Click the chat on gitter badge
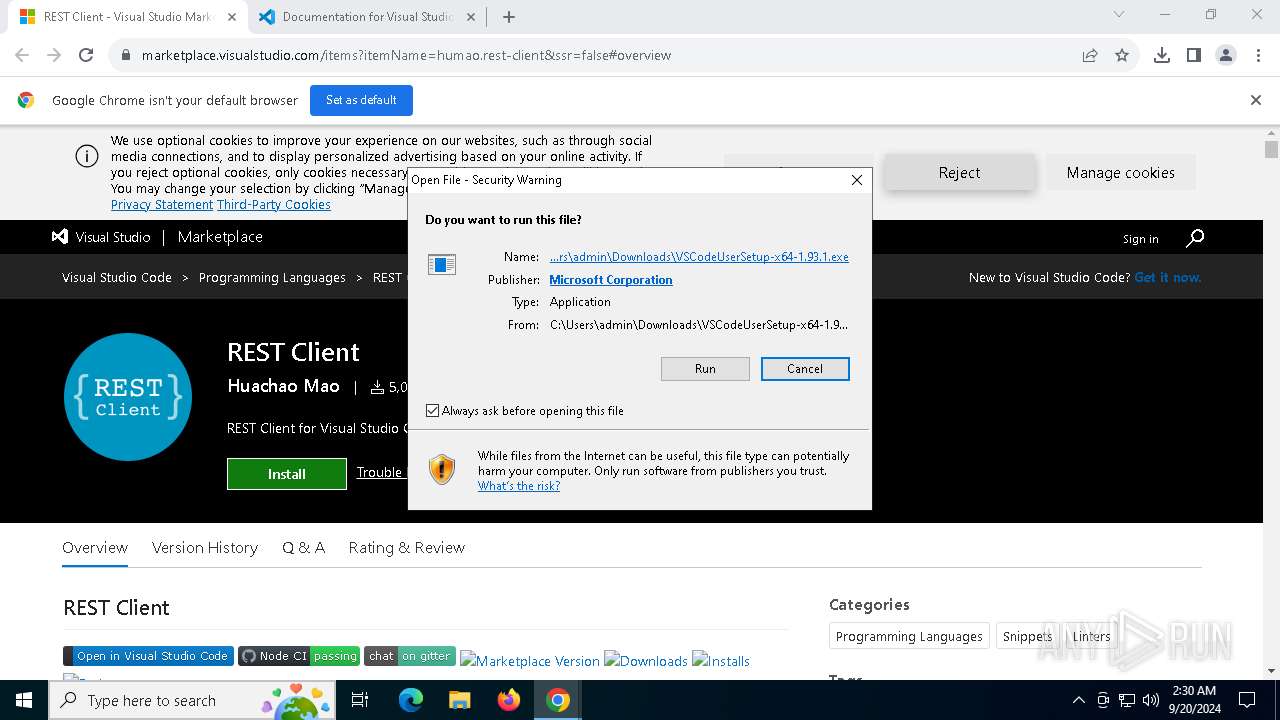1280x720 pixels. point(410,656)
